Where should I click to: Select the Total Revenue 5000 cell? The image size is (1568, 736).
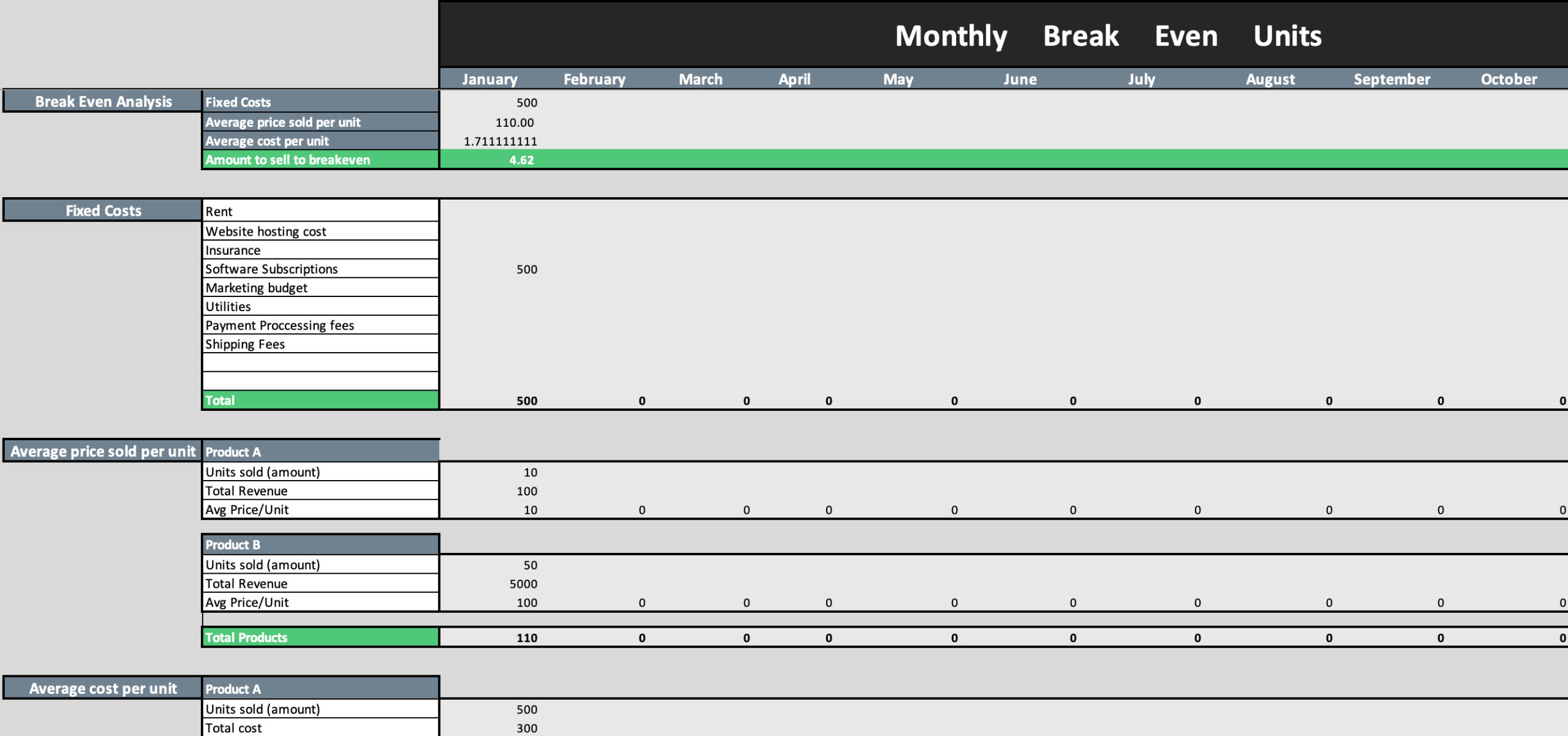click(x=525, y=584)
